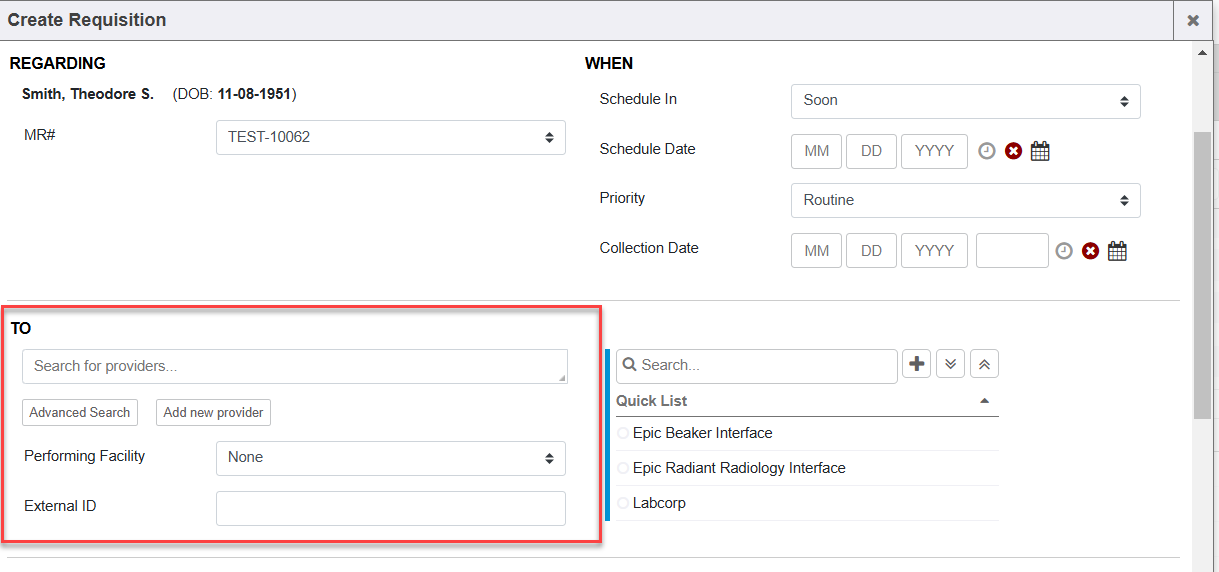Open the MR# dropdown
Viewport: 1219px width, 572px height.
point(390,138)
